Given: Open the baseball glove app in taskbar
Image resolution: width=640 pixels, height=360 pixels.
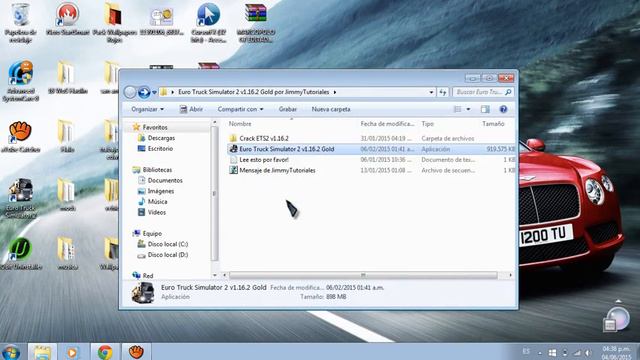Looking at the screenshot, I should pyautogui.click(x=136, y=352).
